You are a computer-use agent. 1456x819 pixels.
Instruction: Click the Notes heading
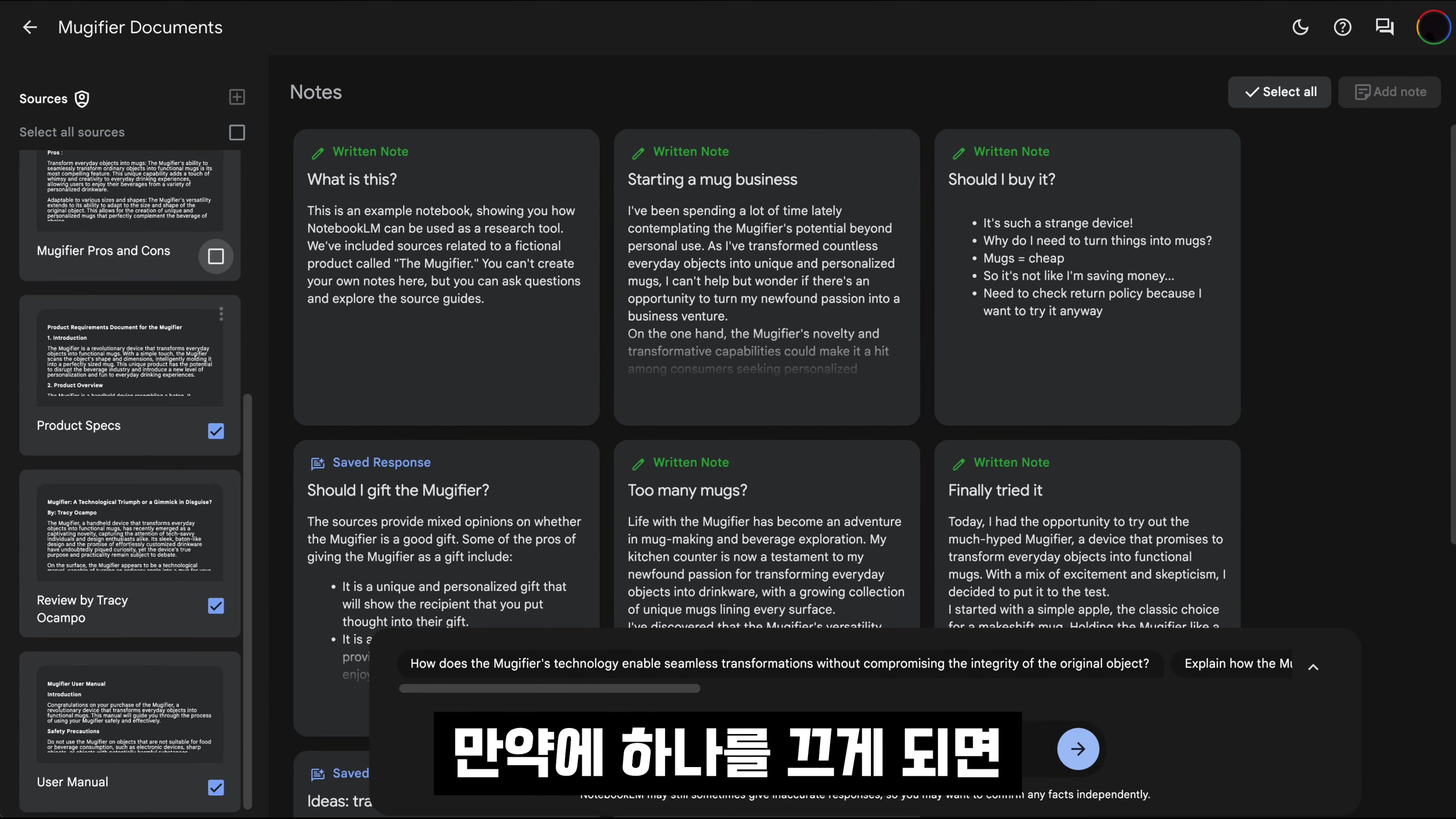[x=315, y=92]
